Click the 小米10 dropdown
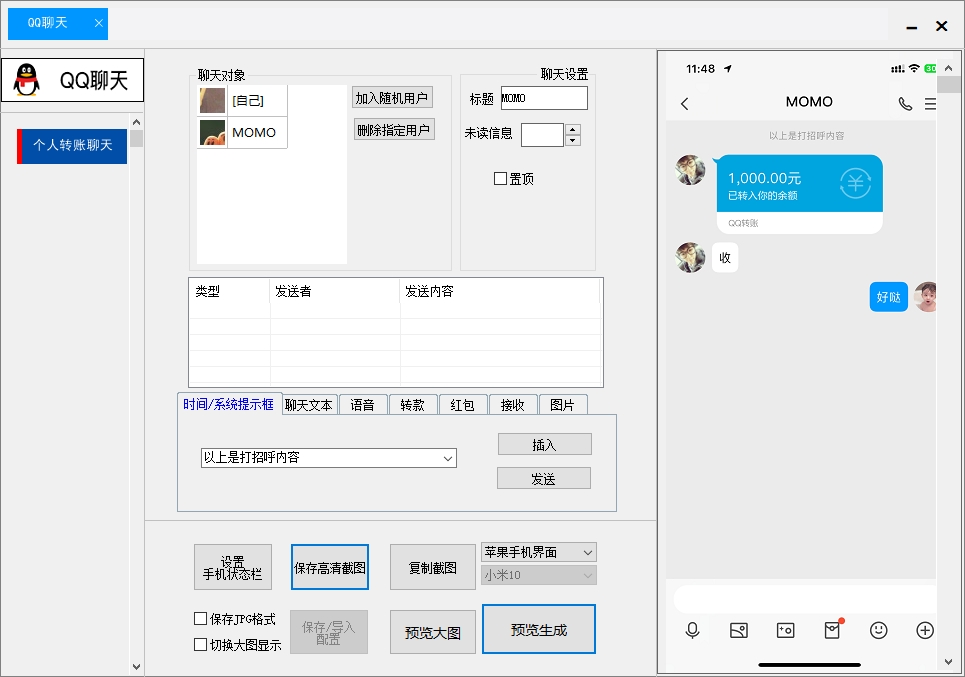 coord(538,575)
